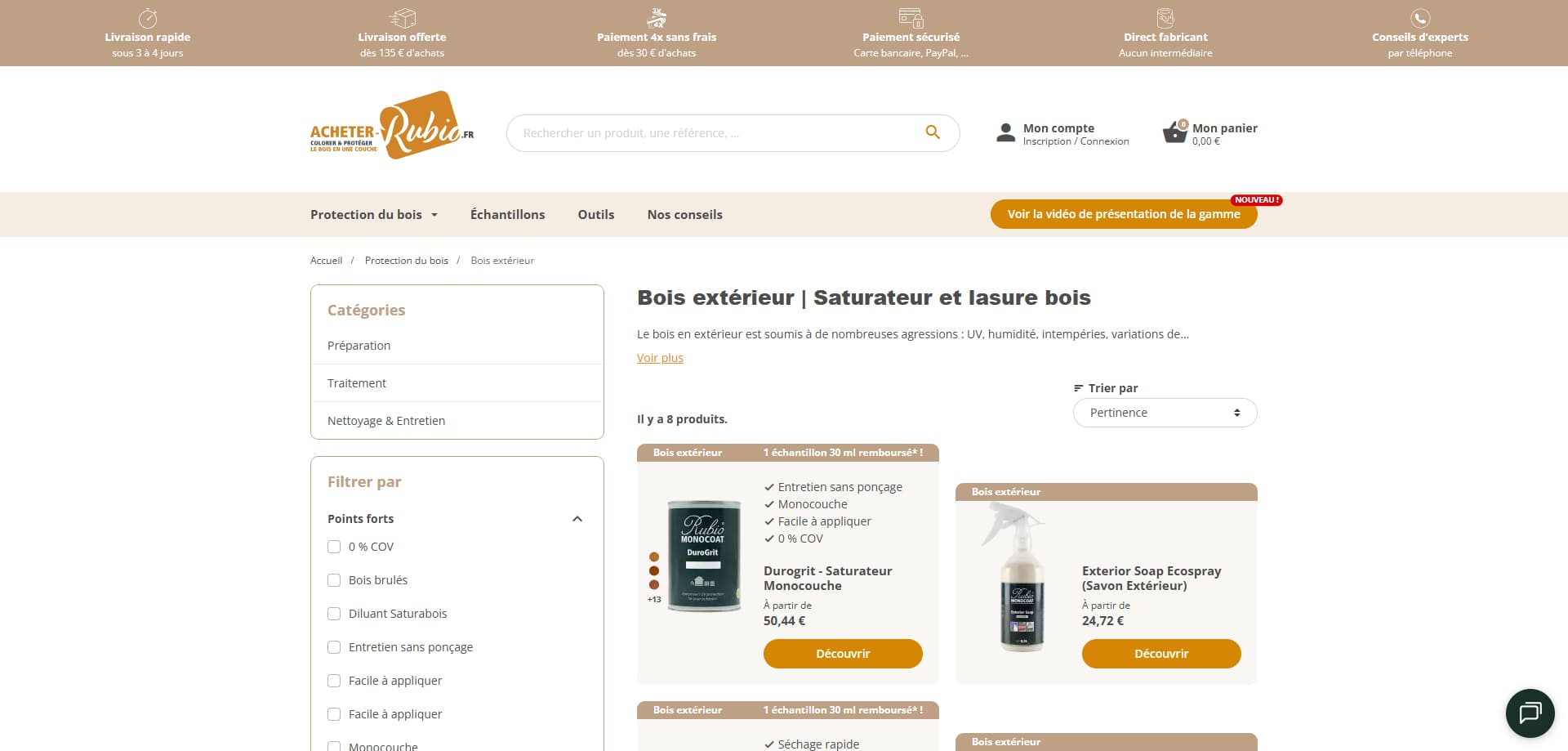Show the +13 more Durogrit colors
Image resolution: width=1568 pixels, height=751 pixels.
coord(654,600)
